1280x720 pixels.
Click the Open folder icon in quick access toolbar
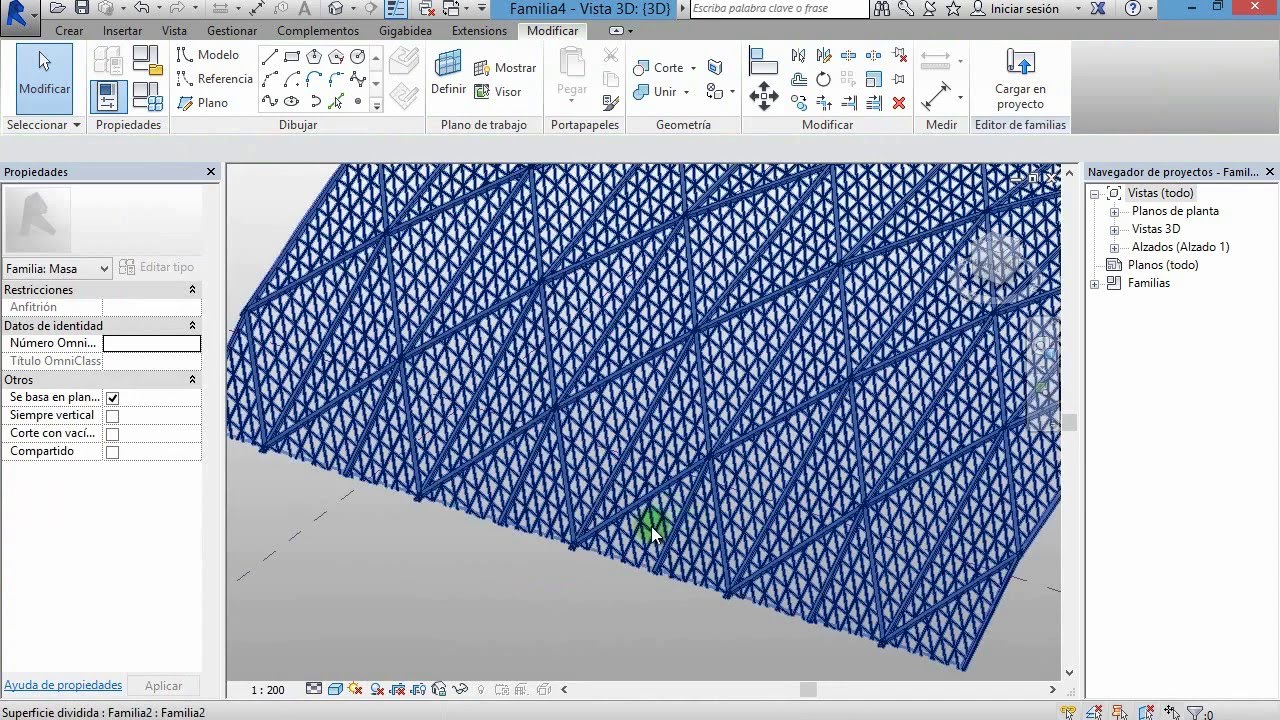coord(58,8)
